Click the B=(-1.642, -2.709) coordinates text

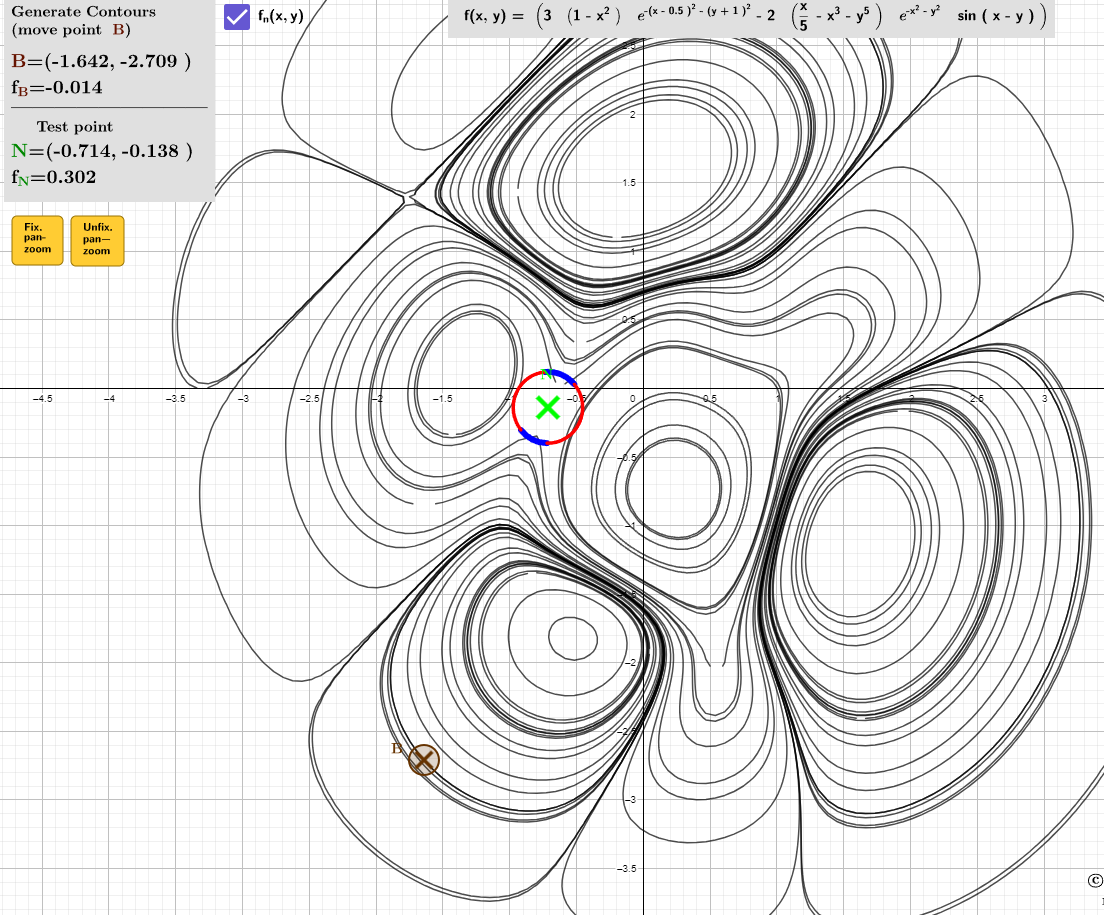[101, 61]
